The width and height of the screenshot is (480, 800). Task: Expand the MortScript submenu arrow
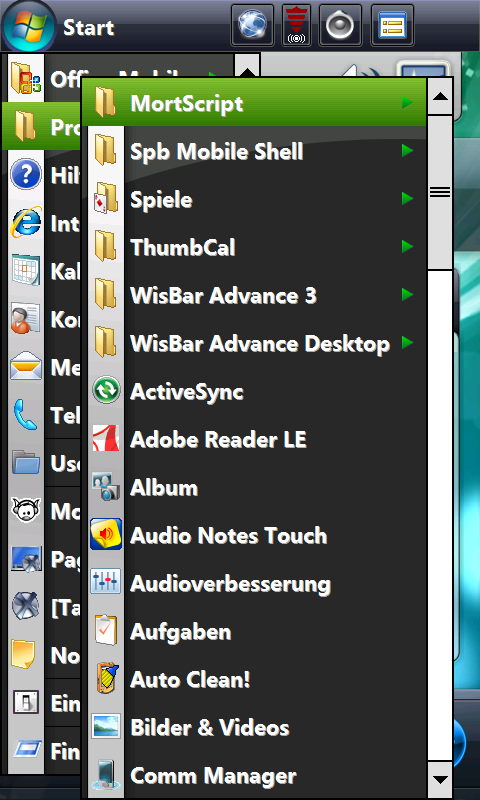click(407, 103)
